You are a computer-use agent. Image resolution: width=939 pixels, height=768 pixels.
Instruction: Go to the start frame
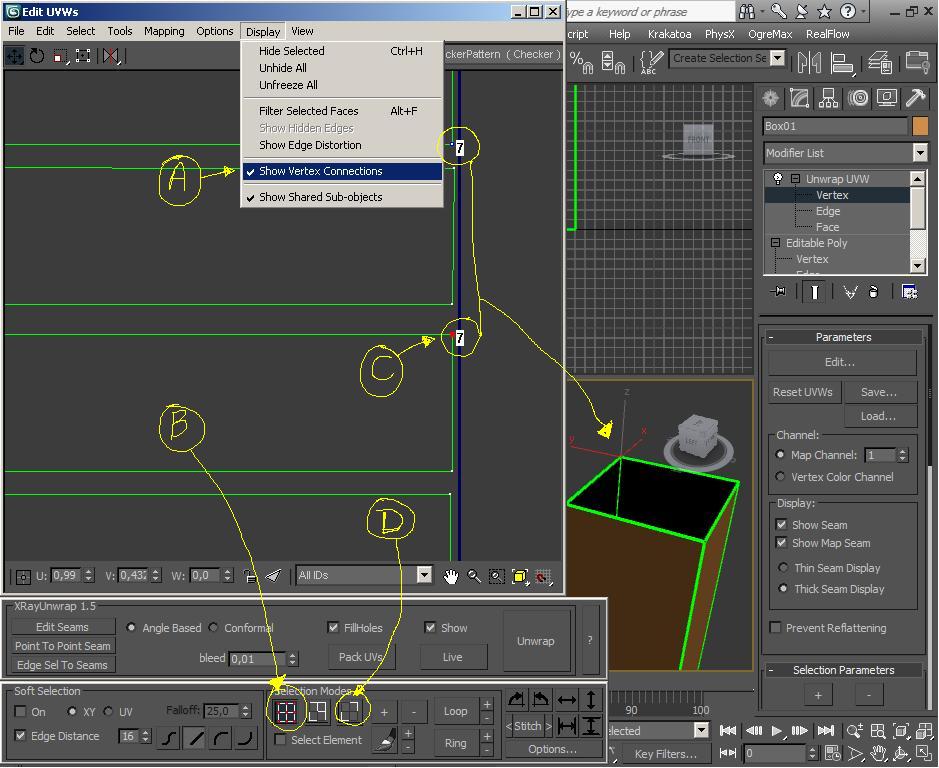[x=728, y=730]
